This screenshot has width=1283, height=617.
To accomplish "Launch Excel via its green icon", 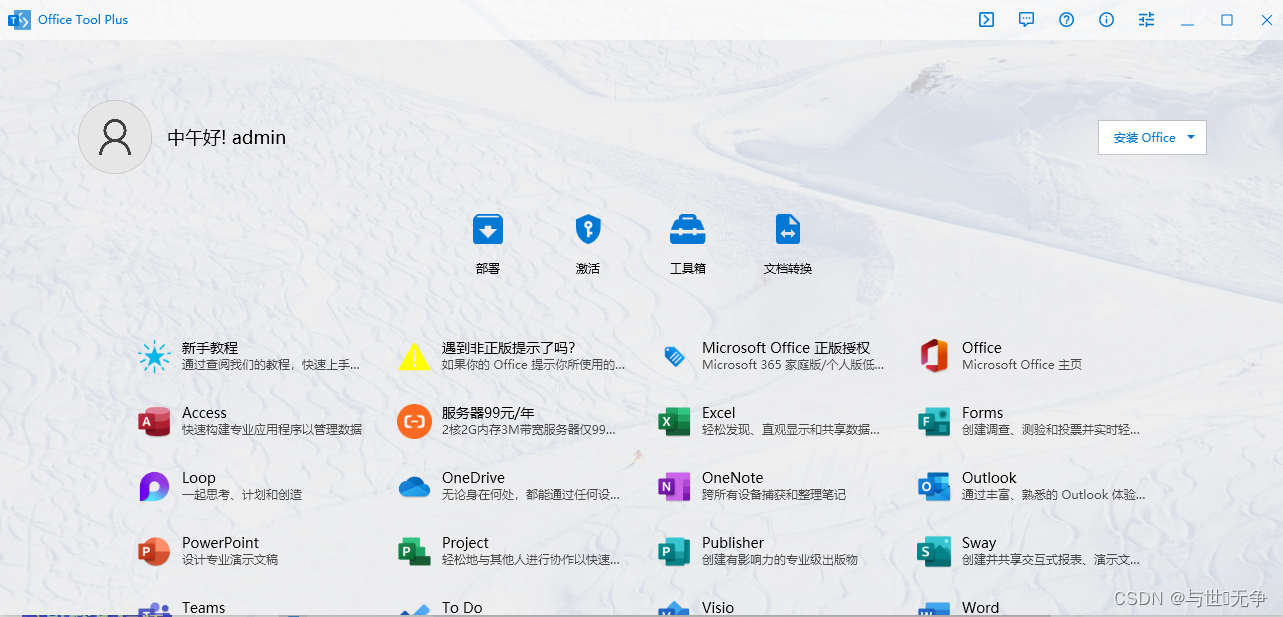I will (x=674, y=421).
